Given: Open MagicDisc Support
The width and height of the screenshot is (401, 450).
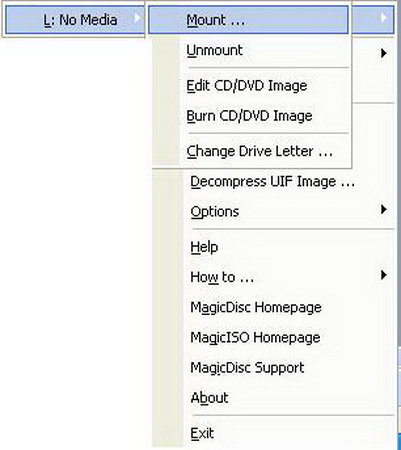Looking at the screenshot, I should (247, 368).
